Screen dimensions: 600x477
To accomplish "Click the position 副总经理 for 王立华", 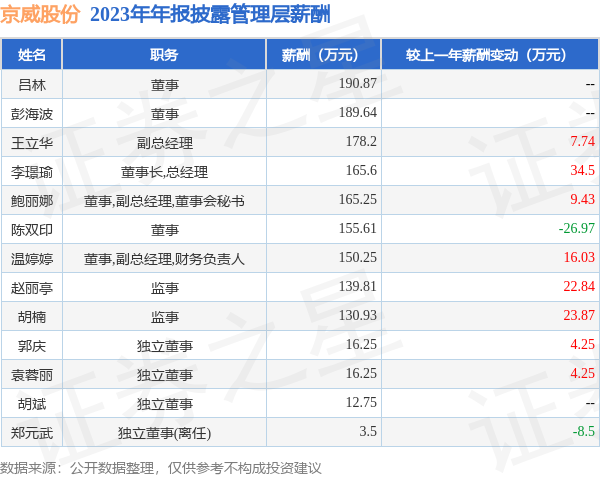I will (x=165, y=143).
